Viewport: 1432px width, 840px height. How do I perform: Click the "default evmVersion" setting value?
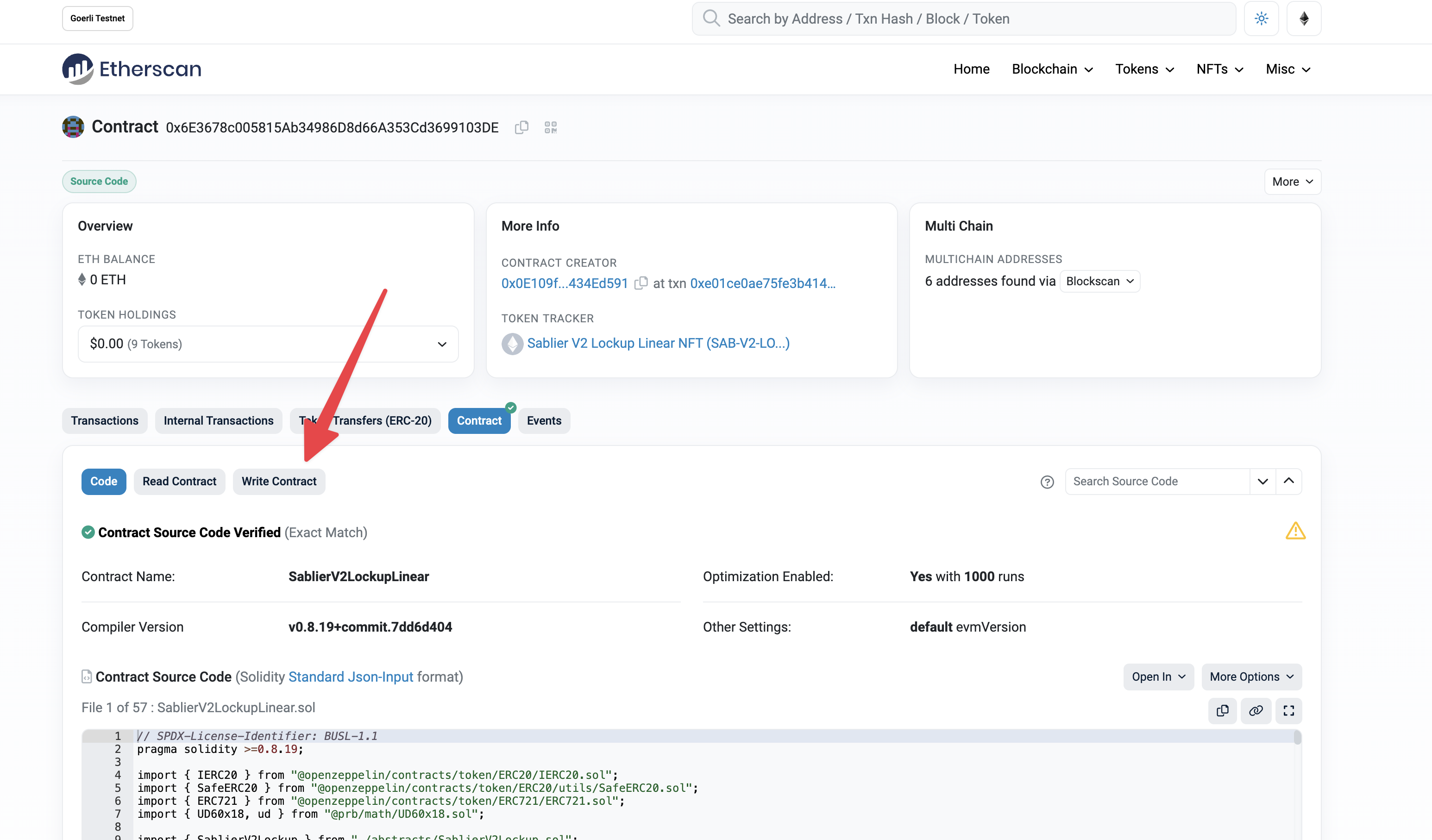(968, 627)
